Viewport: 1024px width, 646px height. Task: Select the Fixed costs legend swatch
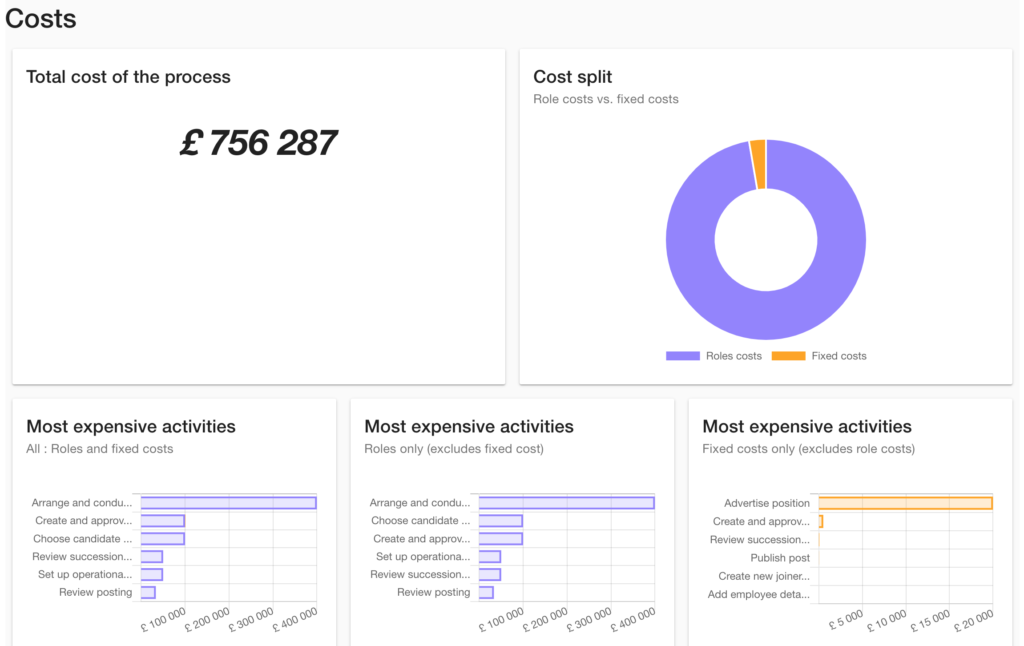click(x=788, y=356)
